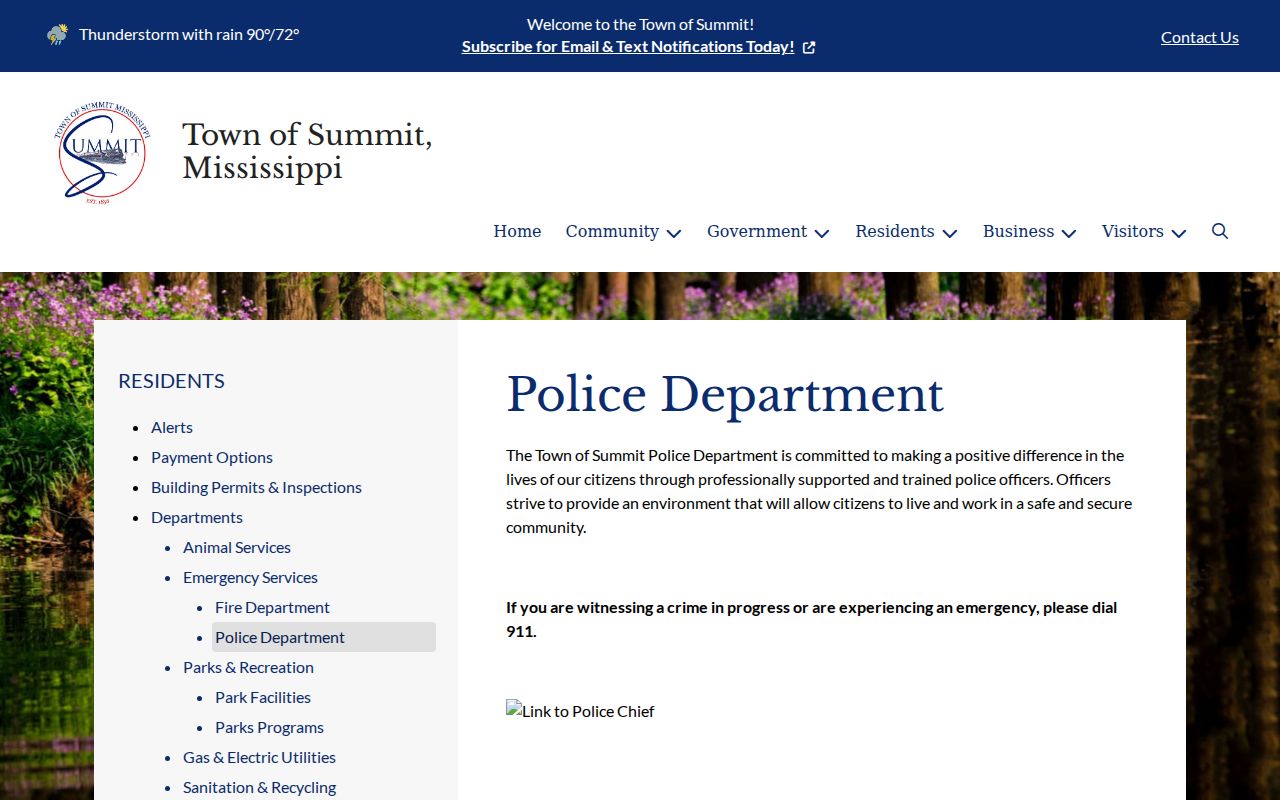Subscribe for Email & Text Notifications
This screenshot has width=1280, height=800.
pyautogui.click(x=628, y=47)
